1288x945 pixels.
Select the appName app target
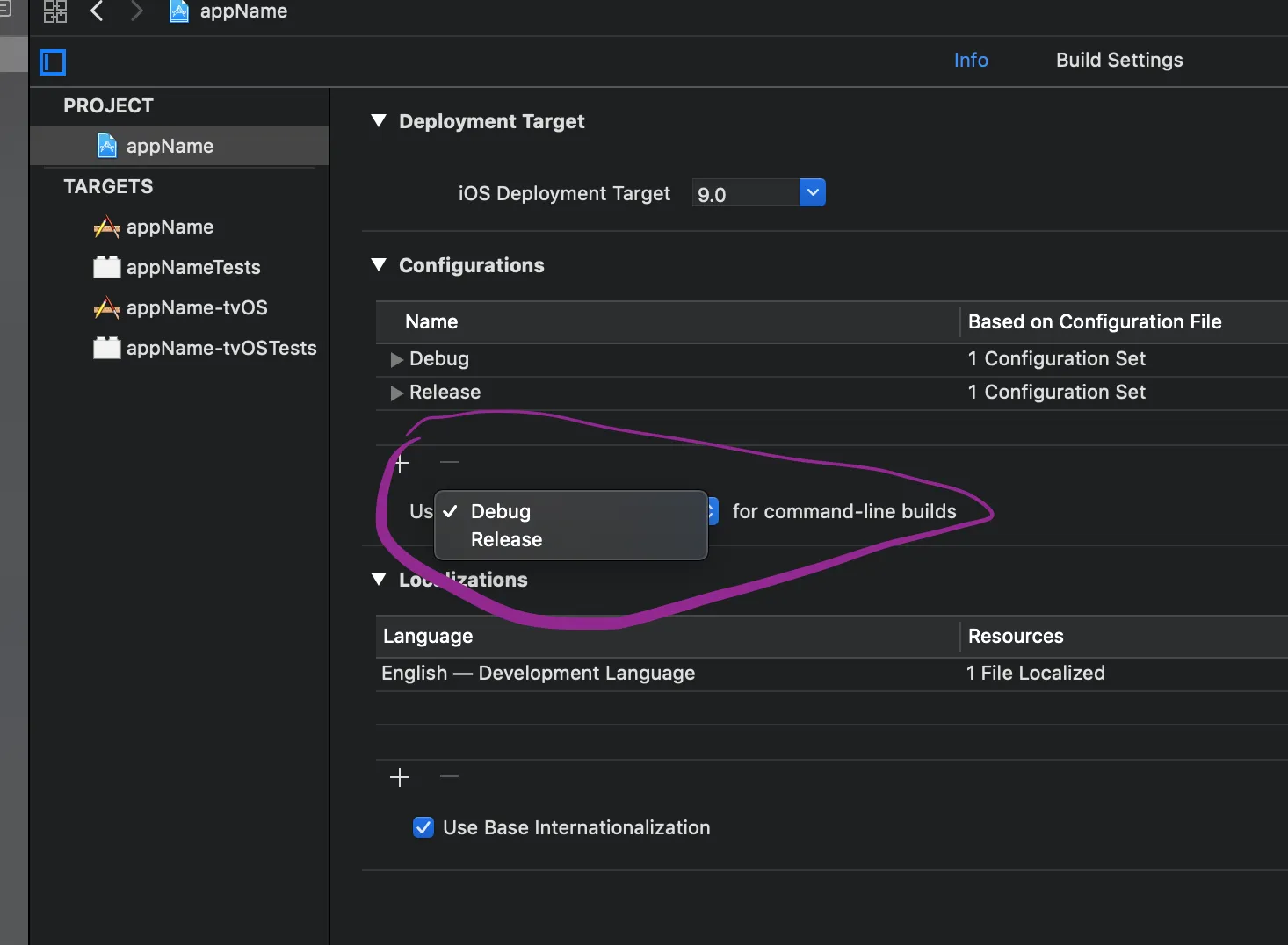tap(170, 227)
